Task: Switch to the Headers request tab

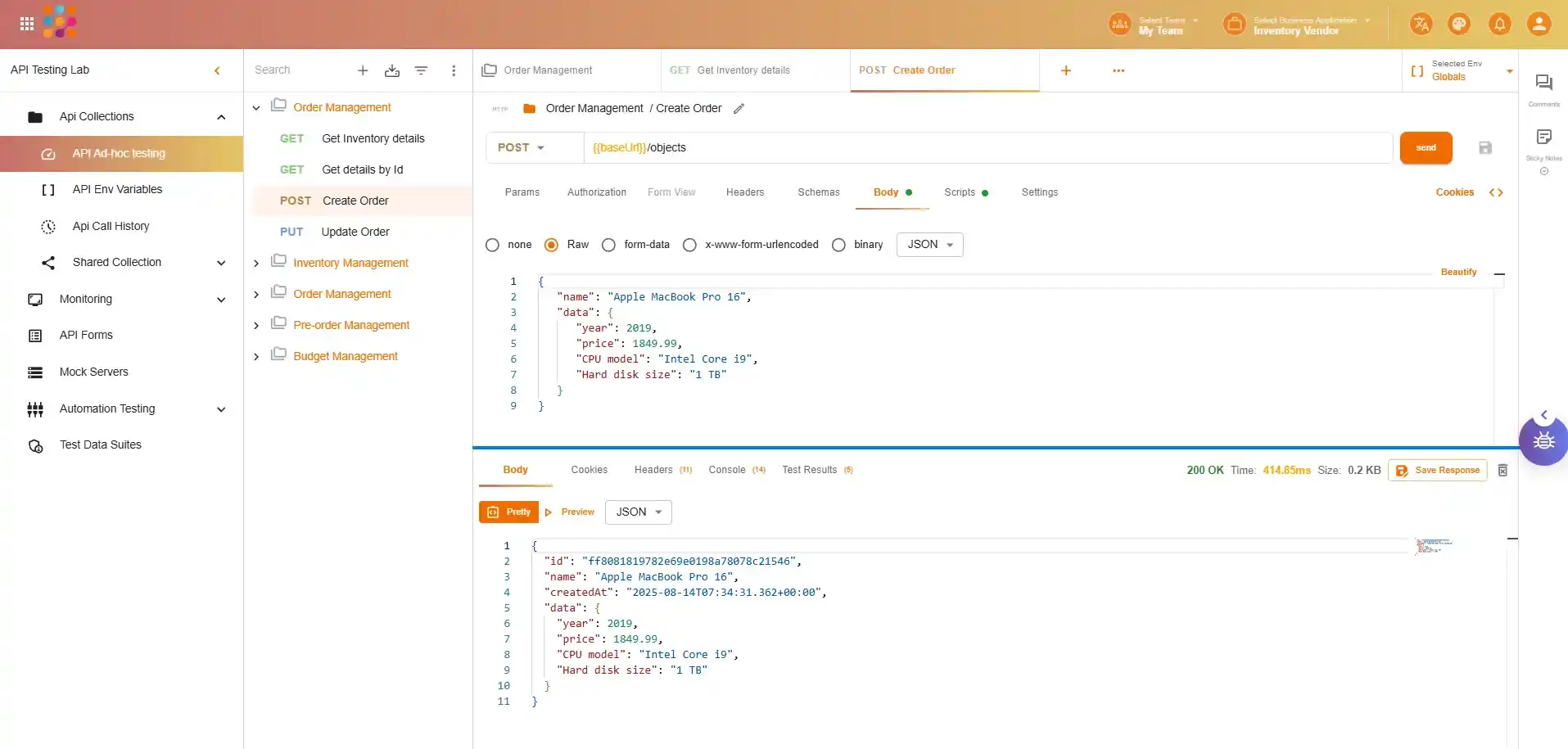Action: tap(744, 192)
